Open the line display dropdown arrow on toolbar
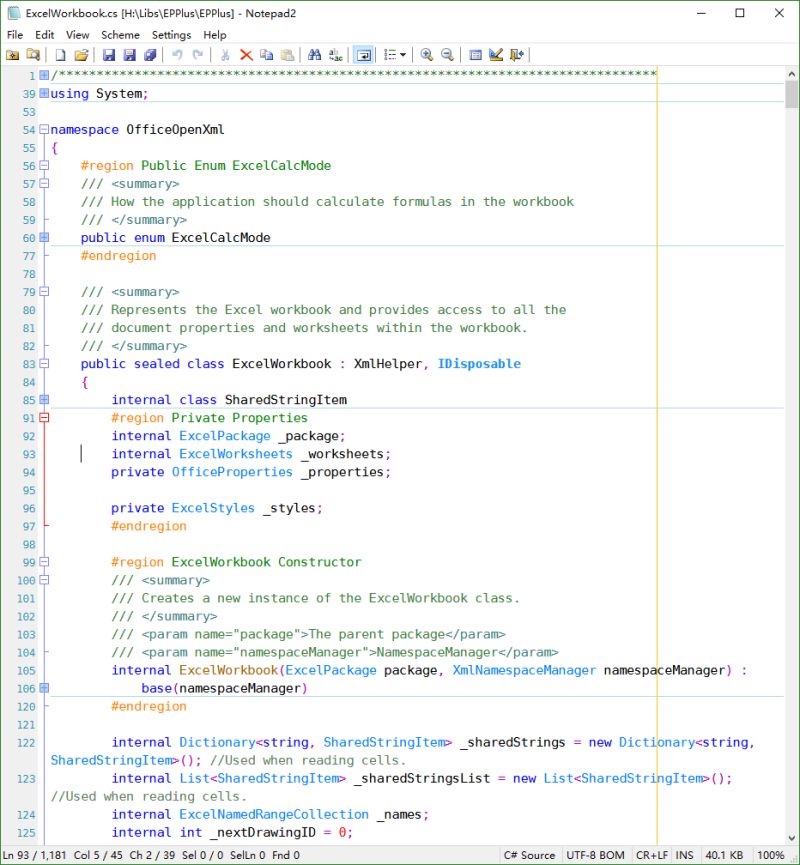Viewport: 800px width, 865px height. click(x=404, y=55)
